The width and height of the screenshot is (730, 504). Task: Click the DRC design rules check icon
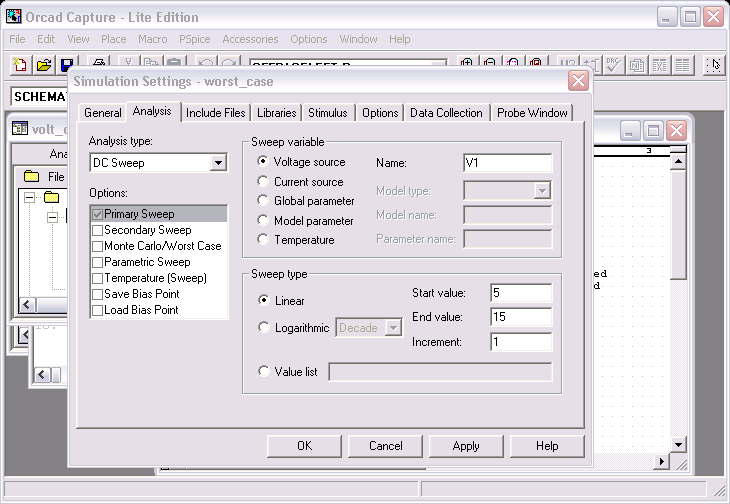[613, 65]
